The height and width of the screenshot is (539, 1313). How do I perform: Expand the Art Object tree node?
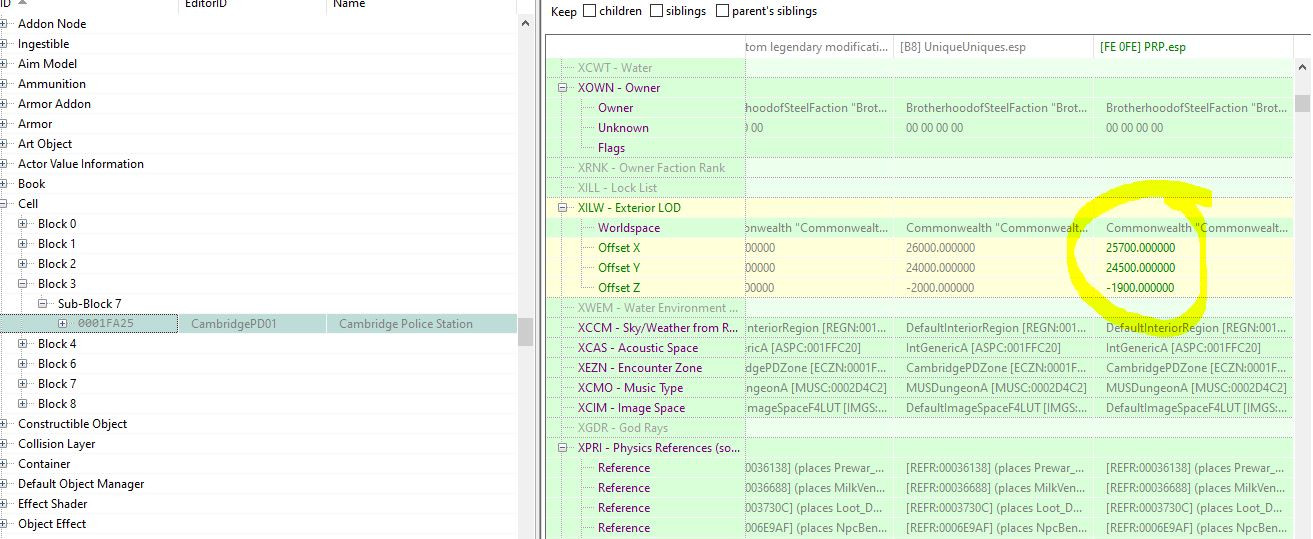4,144
